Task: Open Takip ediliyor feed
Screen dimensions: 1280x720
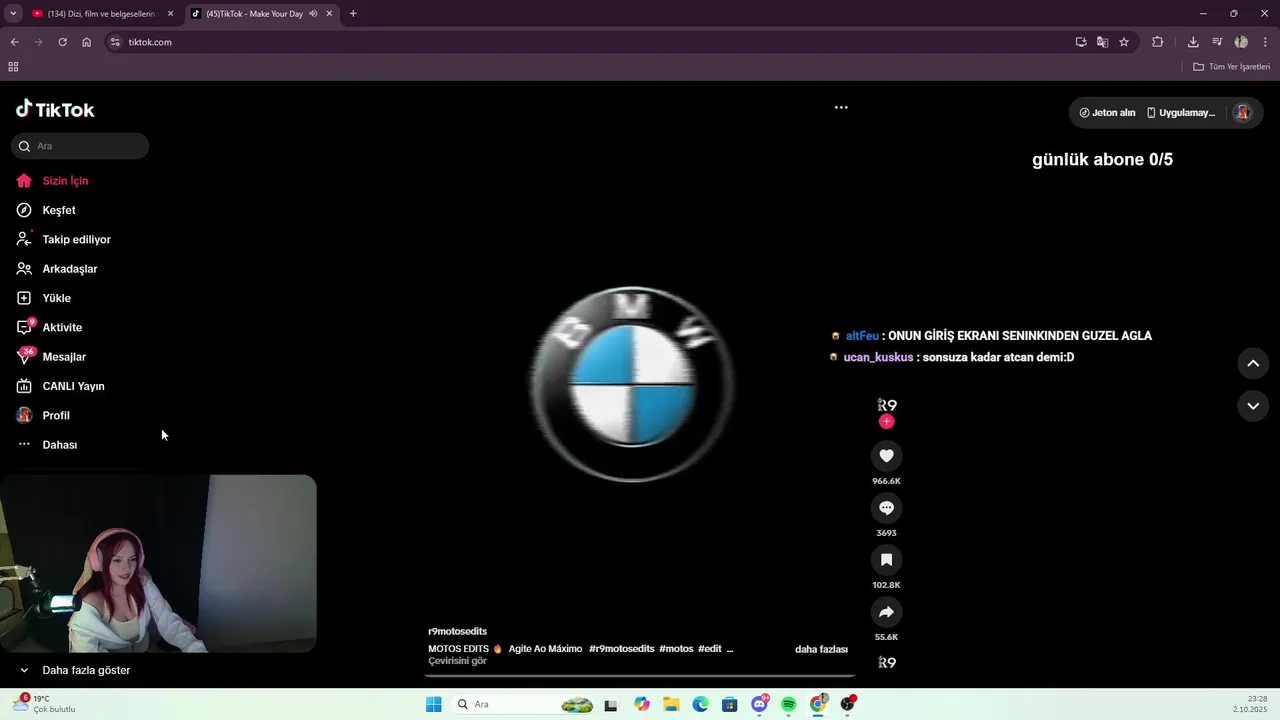Action: tap(75, 239)
